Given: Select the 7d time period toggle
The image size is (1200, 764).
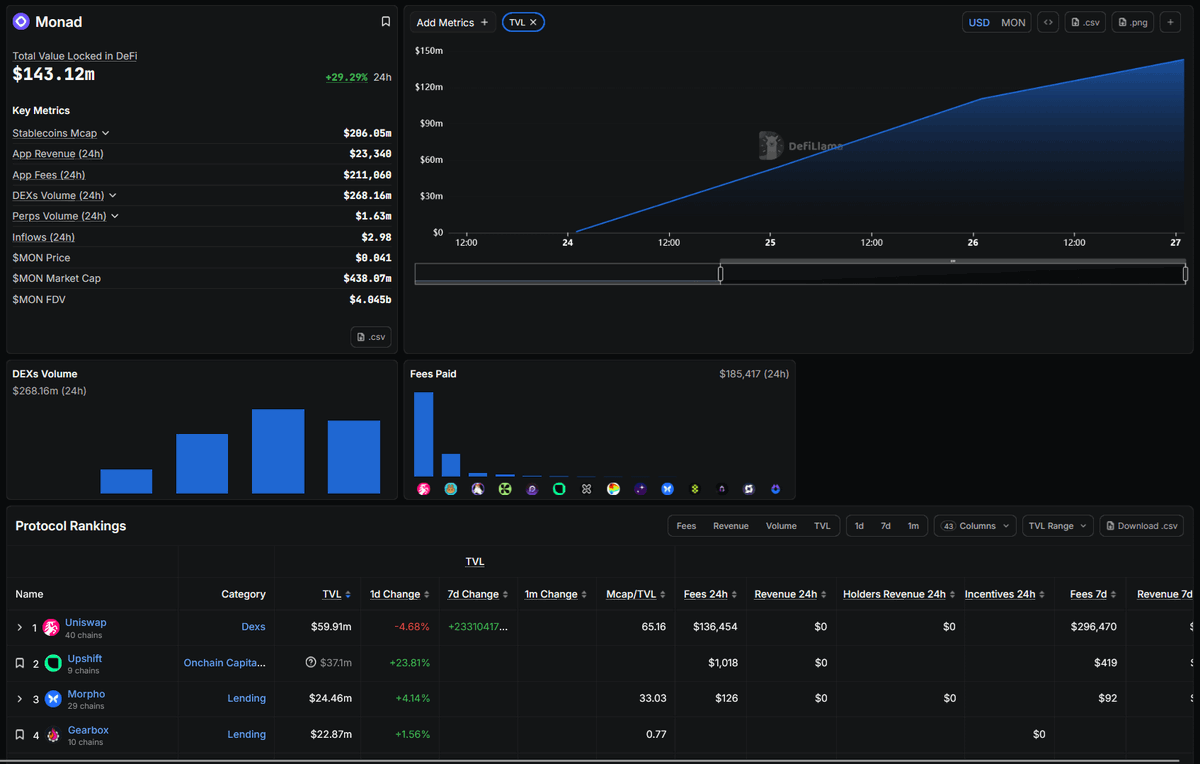Looking at the screenshot, I should pyautogui.click(x=885, y=526).
